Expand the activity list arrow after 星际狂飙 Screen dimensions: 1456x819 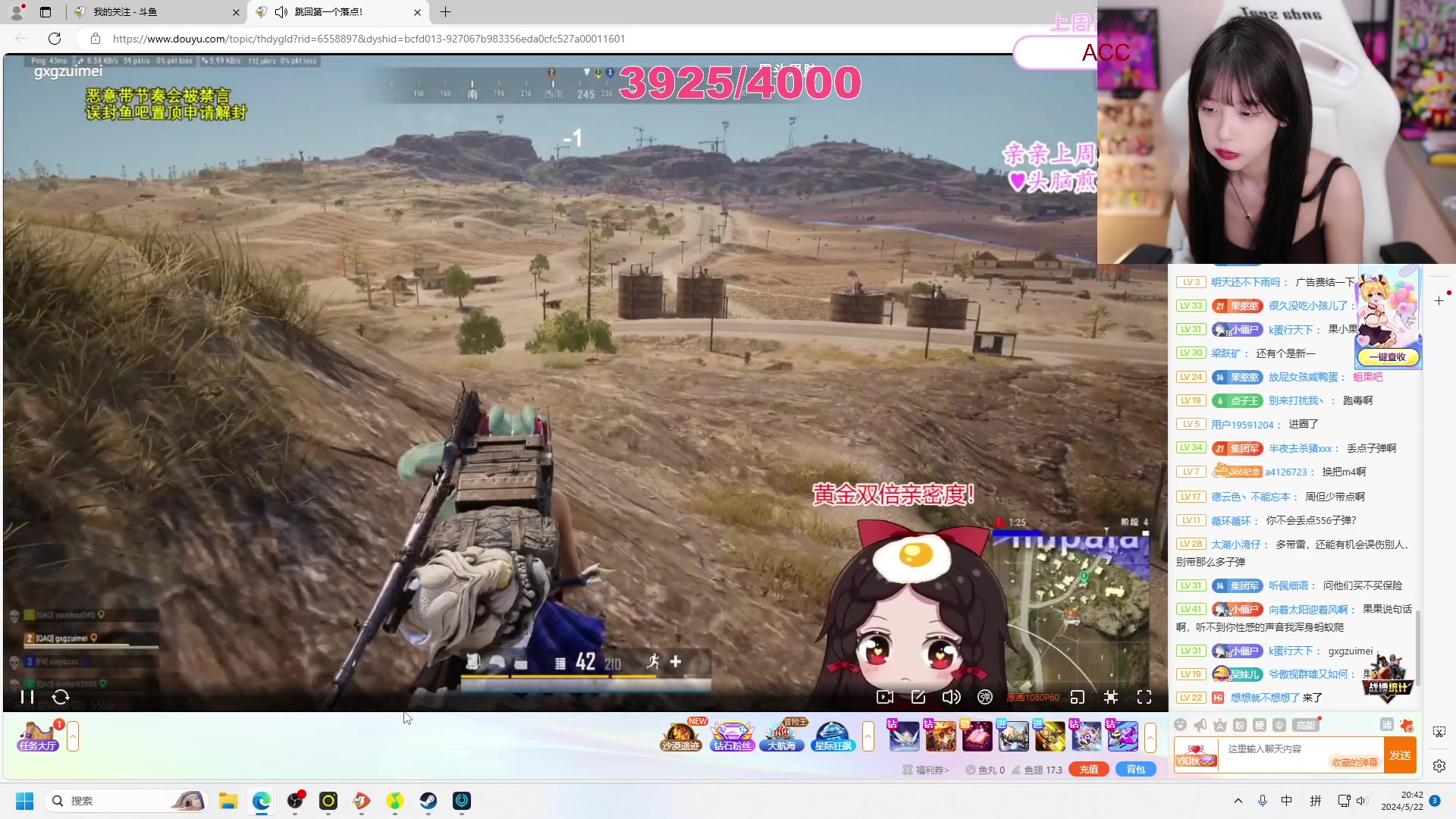[868, 736]
